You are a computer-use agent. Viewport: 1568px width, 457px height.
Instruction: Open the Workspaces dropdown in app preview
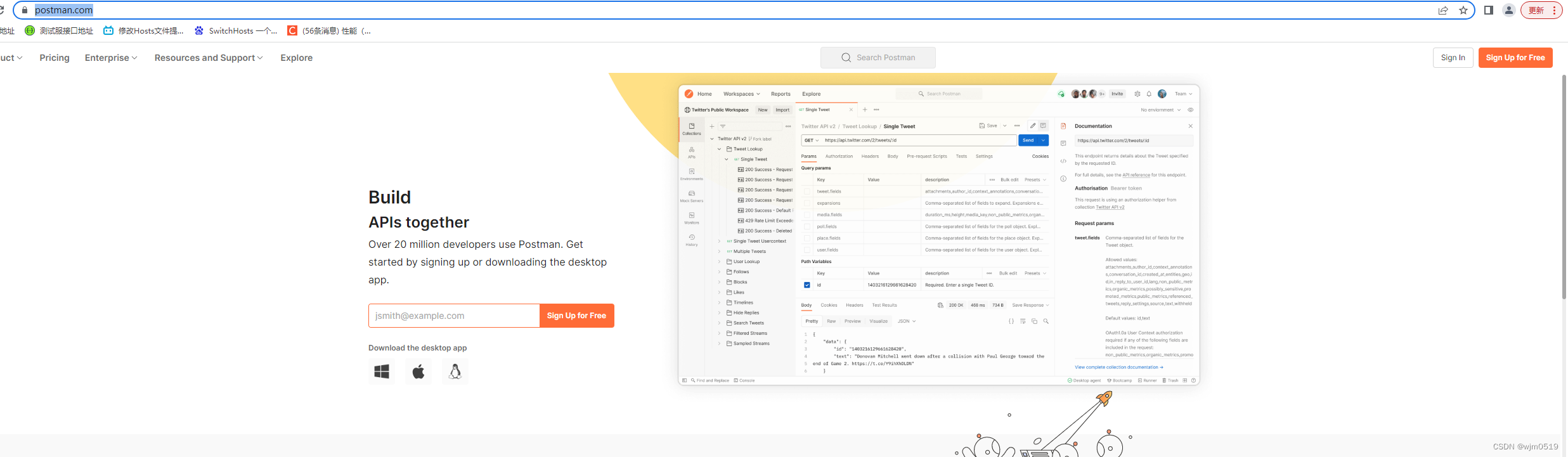click(x=742, y=94)
